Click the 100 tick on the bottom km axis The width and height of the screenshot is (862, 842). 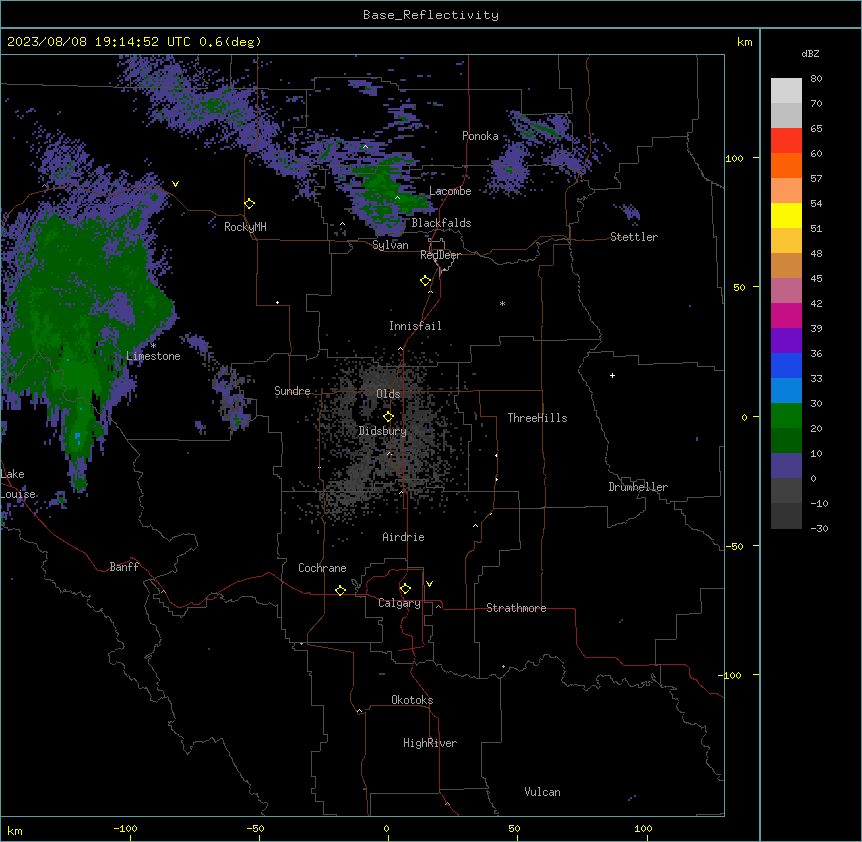pyautogui.click(x=644, y=828)
